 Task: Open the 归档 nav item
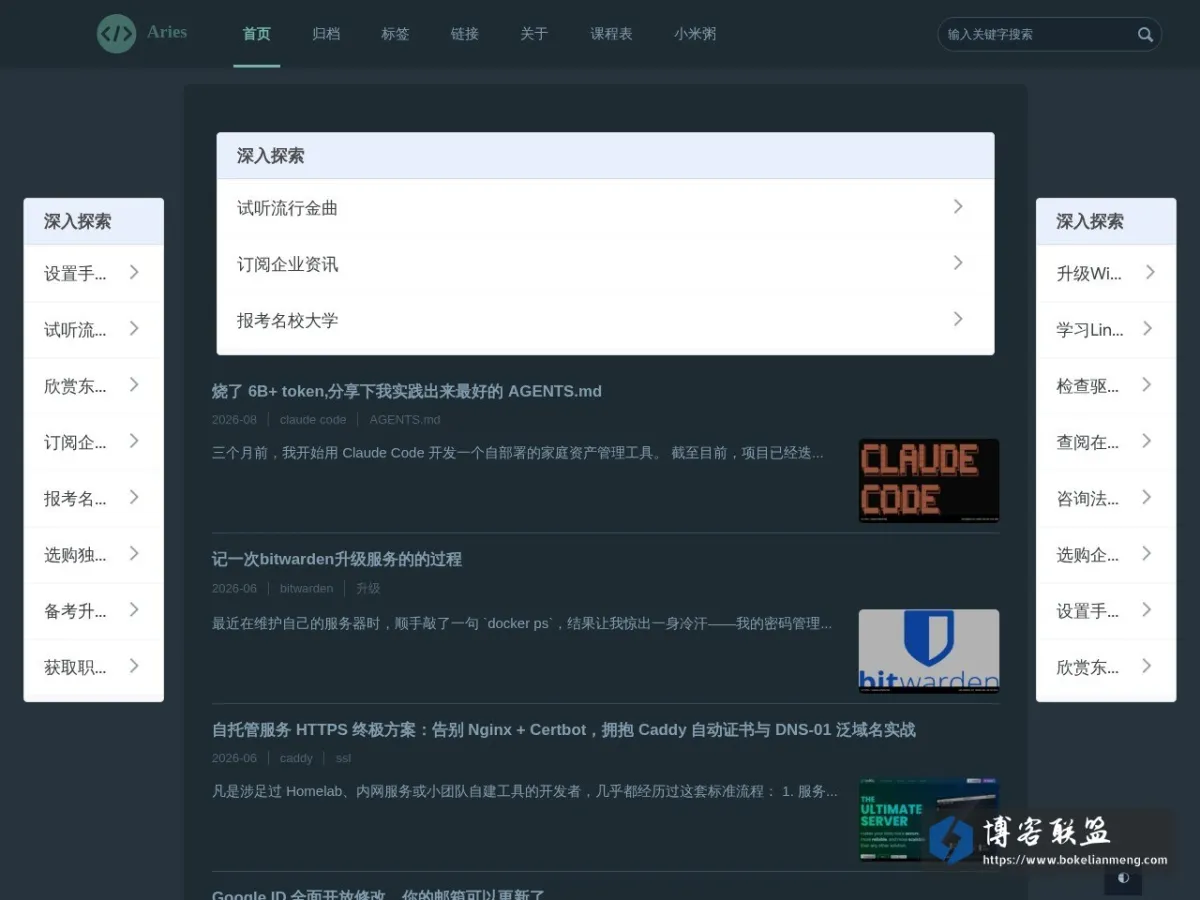326,34
